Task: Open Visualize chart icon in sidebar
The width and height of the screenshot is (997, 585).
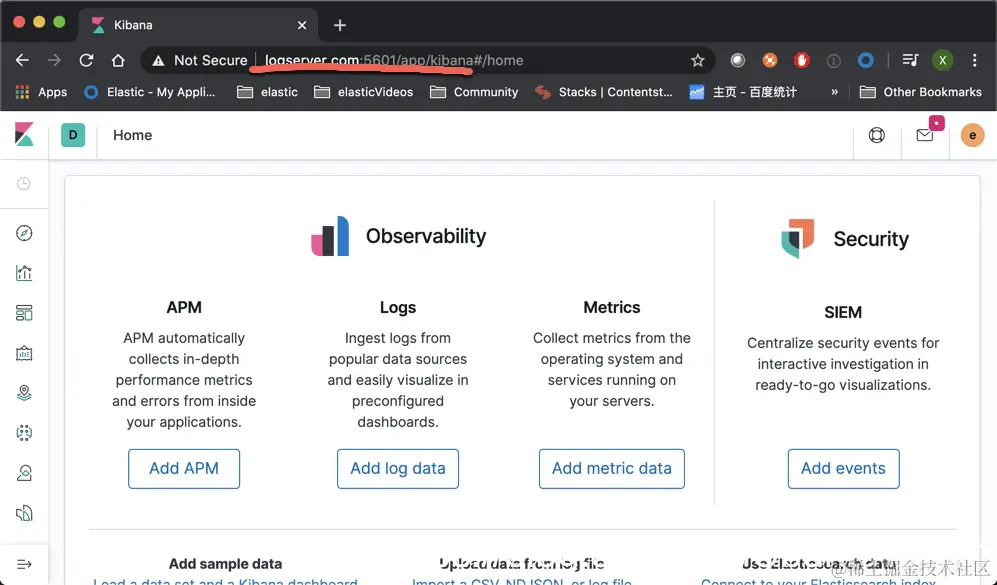Action: (24, 273)
